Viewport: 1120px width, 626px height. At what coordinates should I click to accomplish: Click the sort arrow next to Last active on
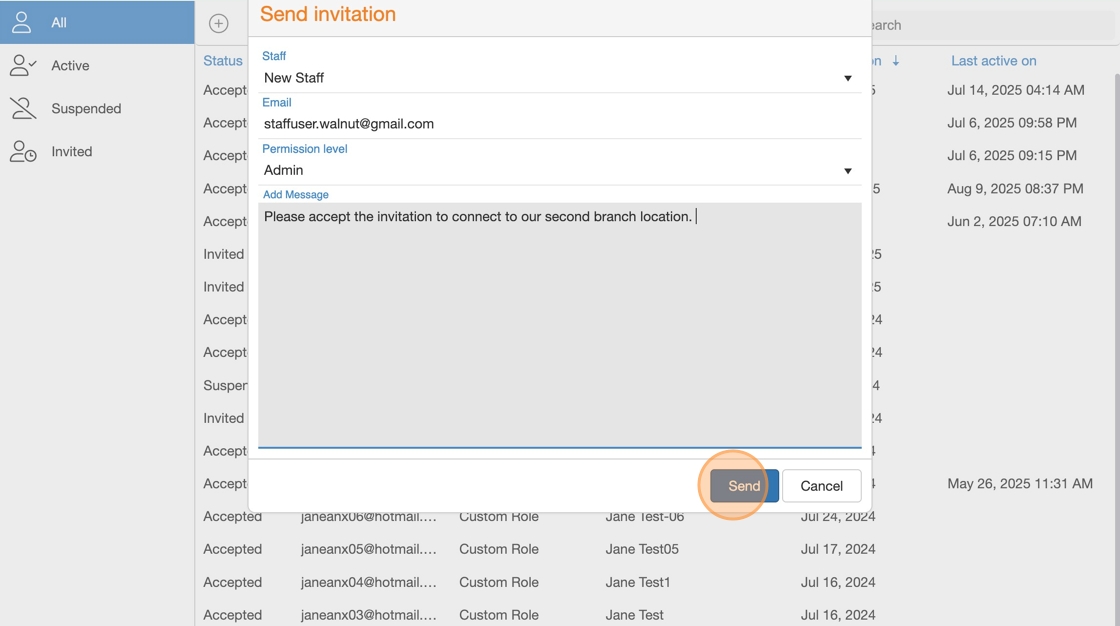895,61
